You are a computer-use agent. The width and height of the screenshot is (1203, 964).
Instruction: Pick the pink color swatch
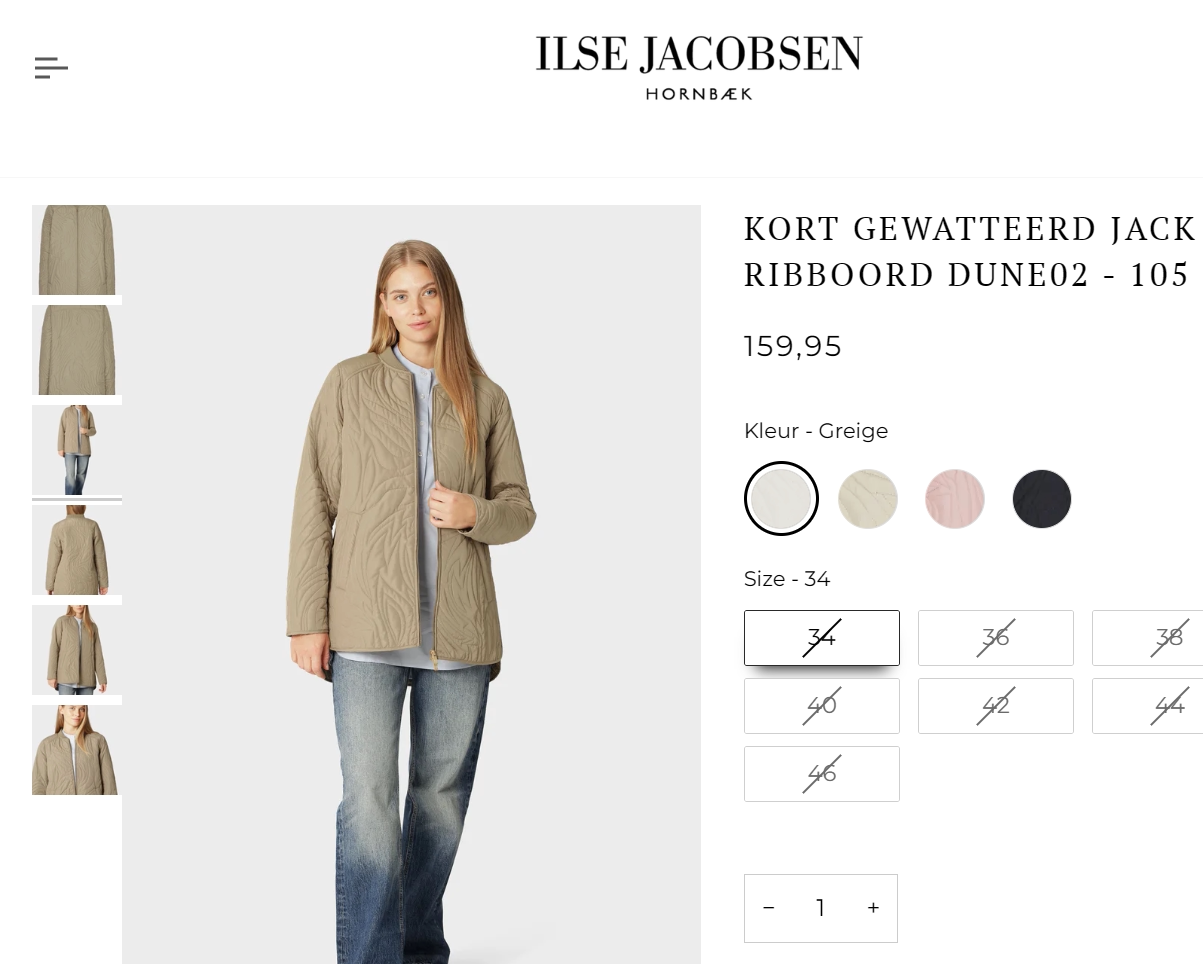tap(955, 498)
